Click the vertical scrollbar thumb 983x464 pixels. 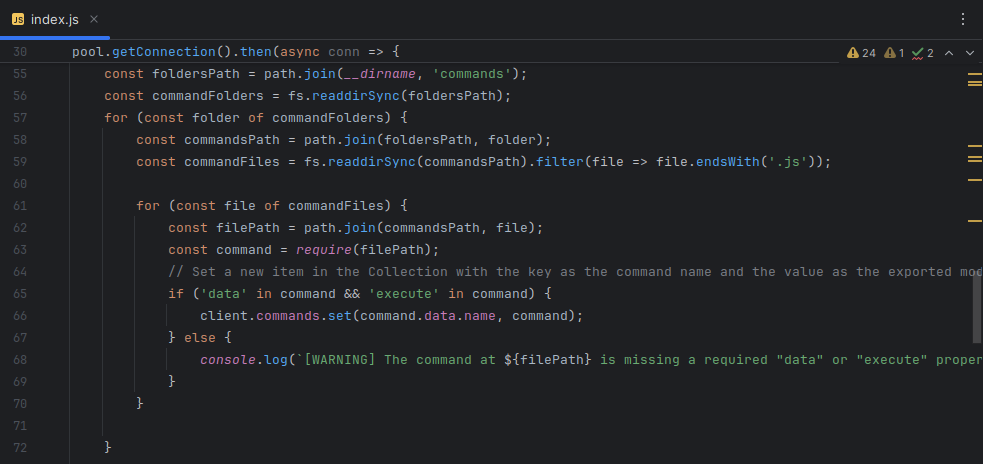tap(976, 307)
